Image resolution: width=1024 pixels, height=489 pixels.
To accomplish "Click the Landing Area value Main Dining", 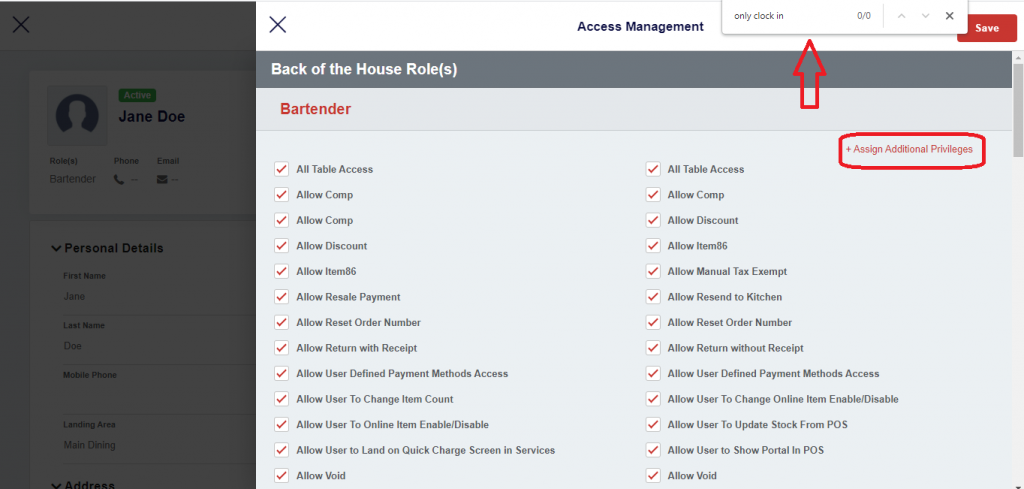I will (89, 445).
